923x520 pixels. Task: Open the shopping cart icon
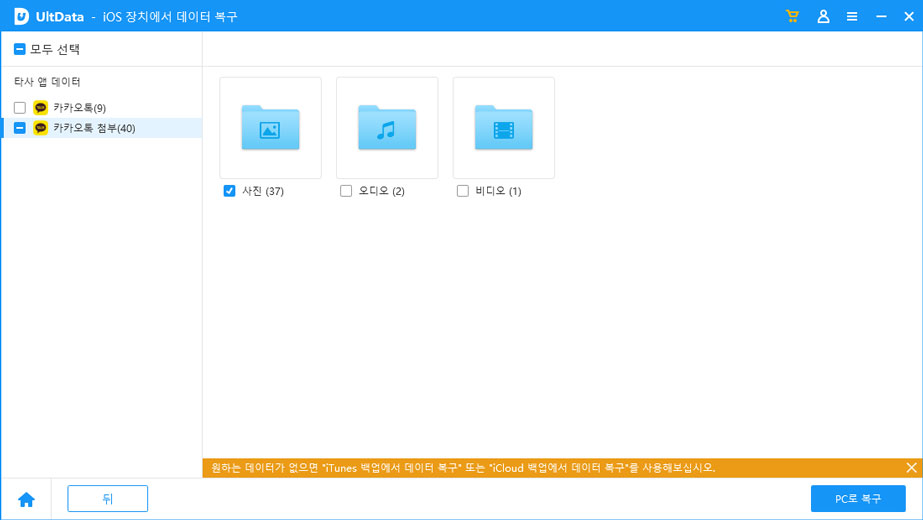click(792, 16)
